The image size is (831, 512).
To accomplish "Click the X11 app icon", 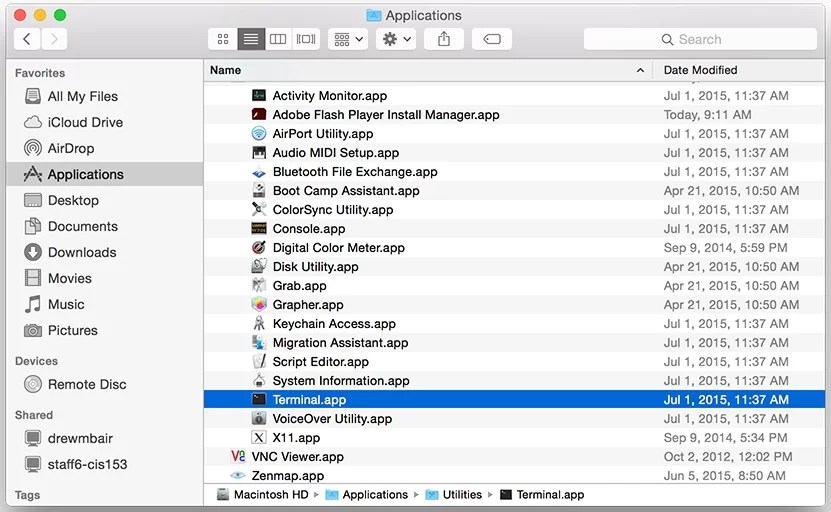I will (259, 438).
